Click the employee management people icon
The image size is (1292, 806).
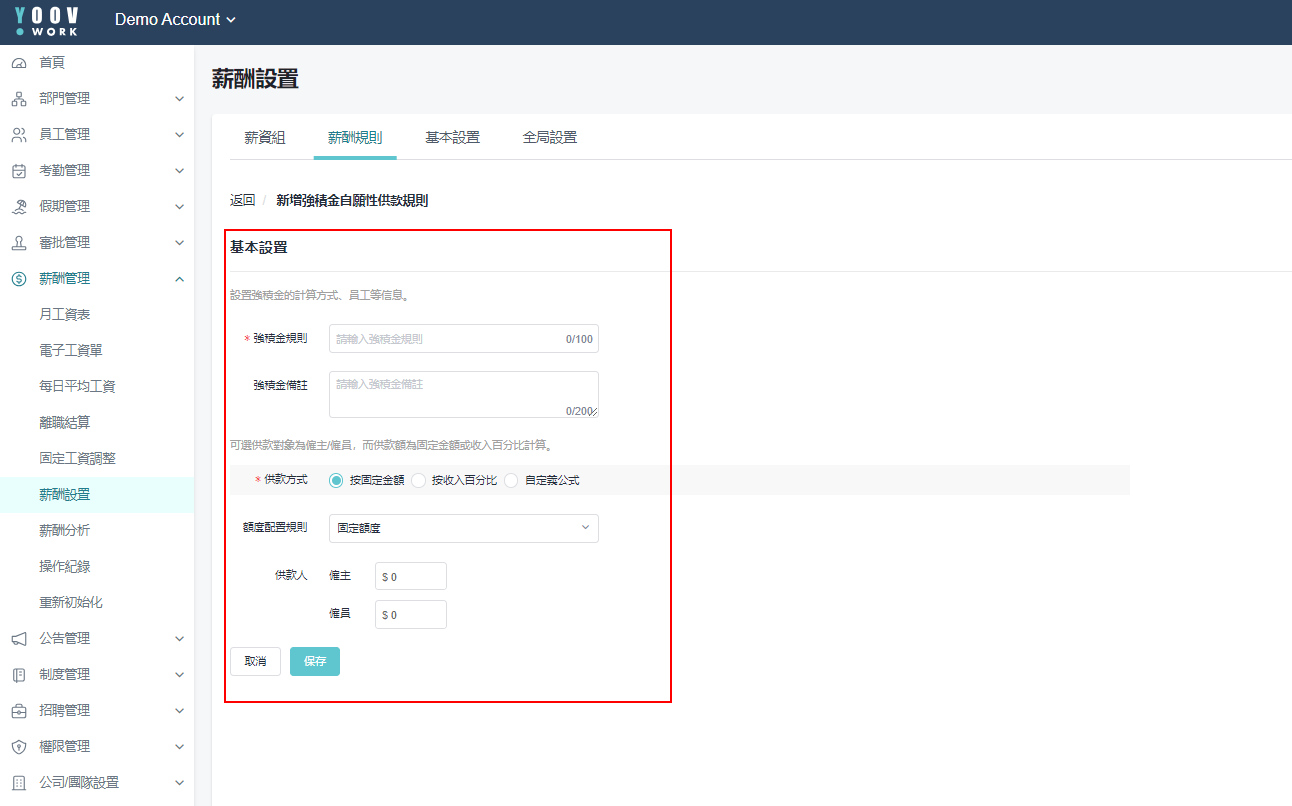click(x=18, y=135)
